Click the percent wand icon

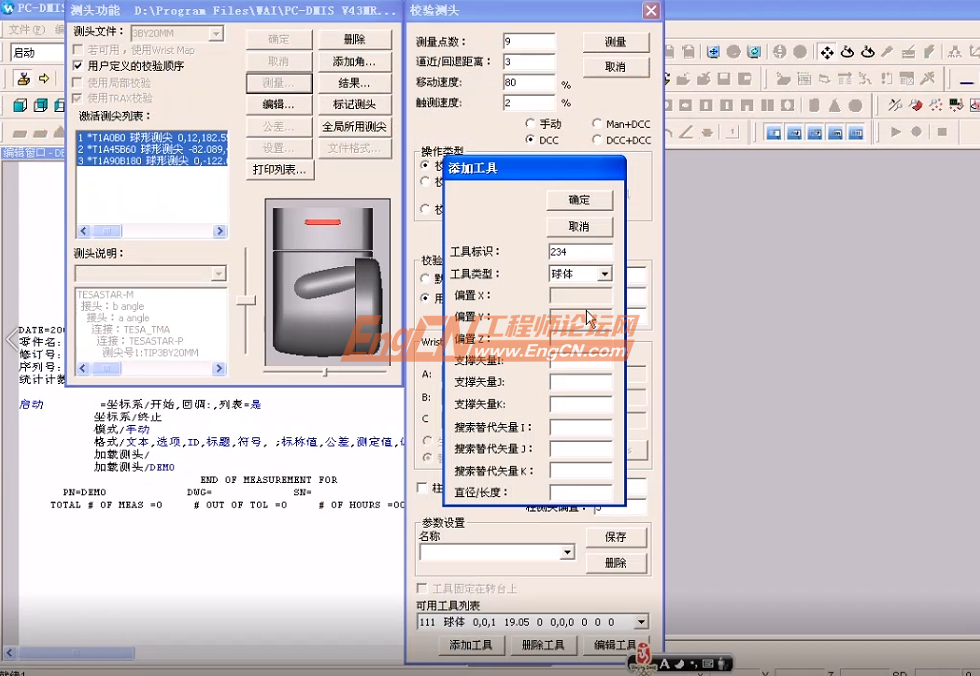pos(895,105)
